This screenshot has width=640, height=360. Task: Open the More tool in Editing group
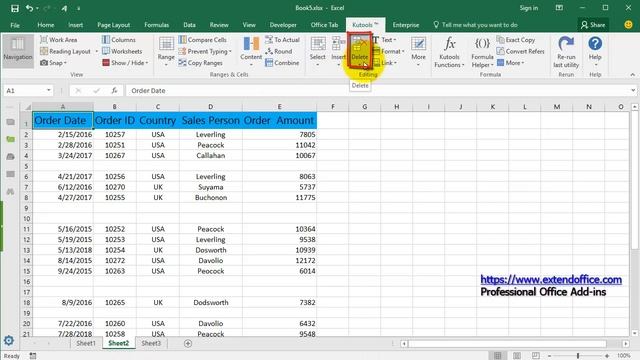pyautogui.click(x=418, y=51)
